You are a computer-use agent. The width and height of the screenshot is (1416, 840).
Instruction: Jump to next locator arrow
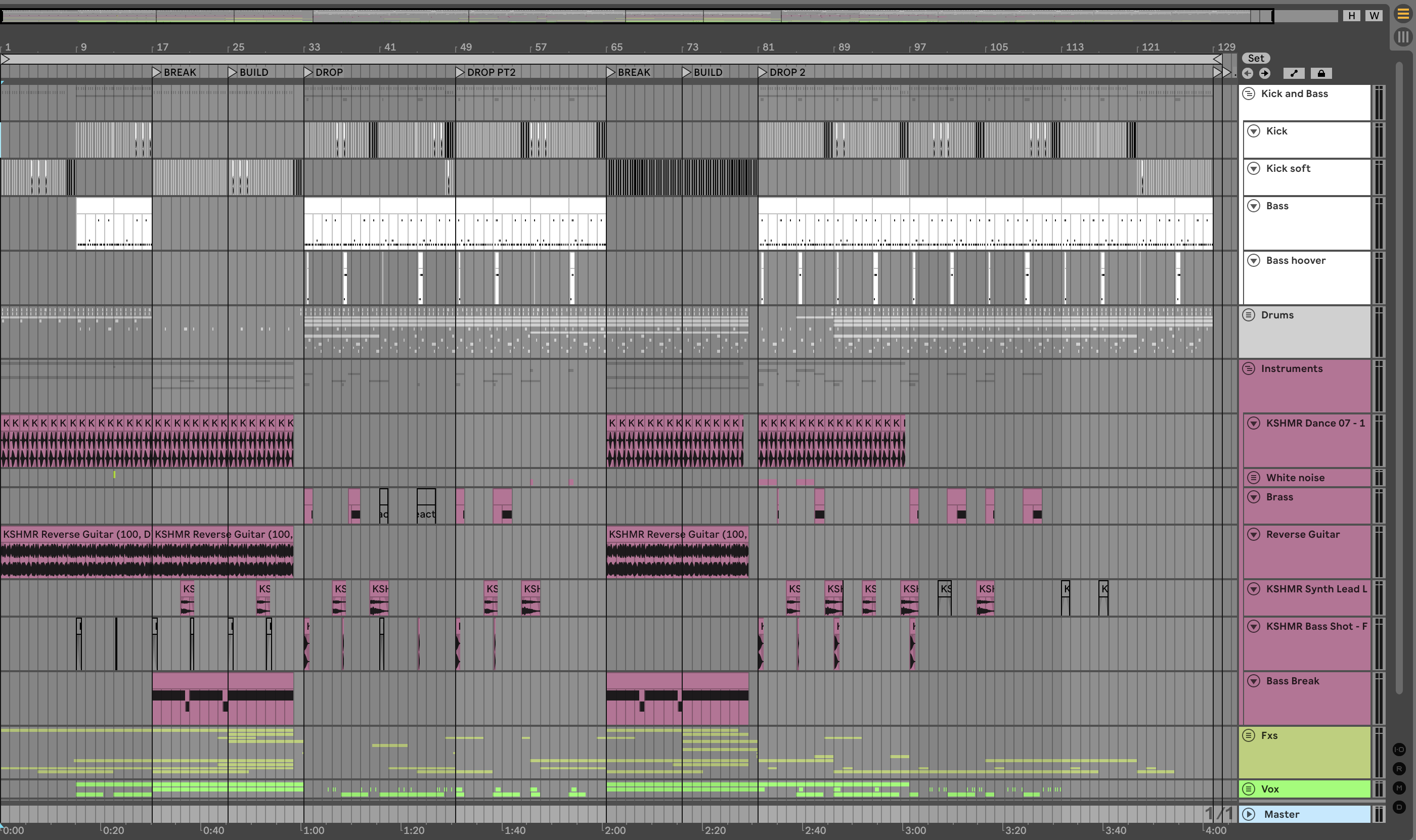tap(1264, 73)
